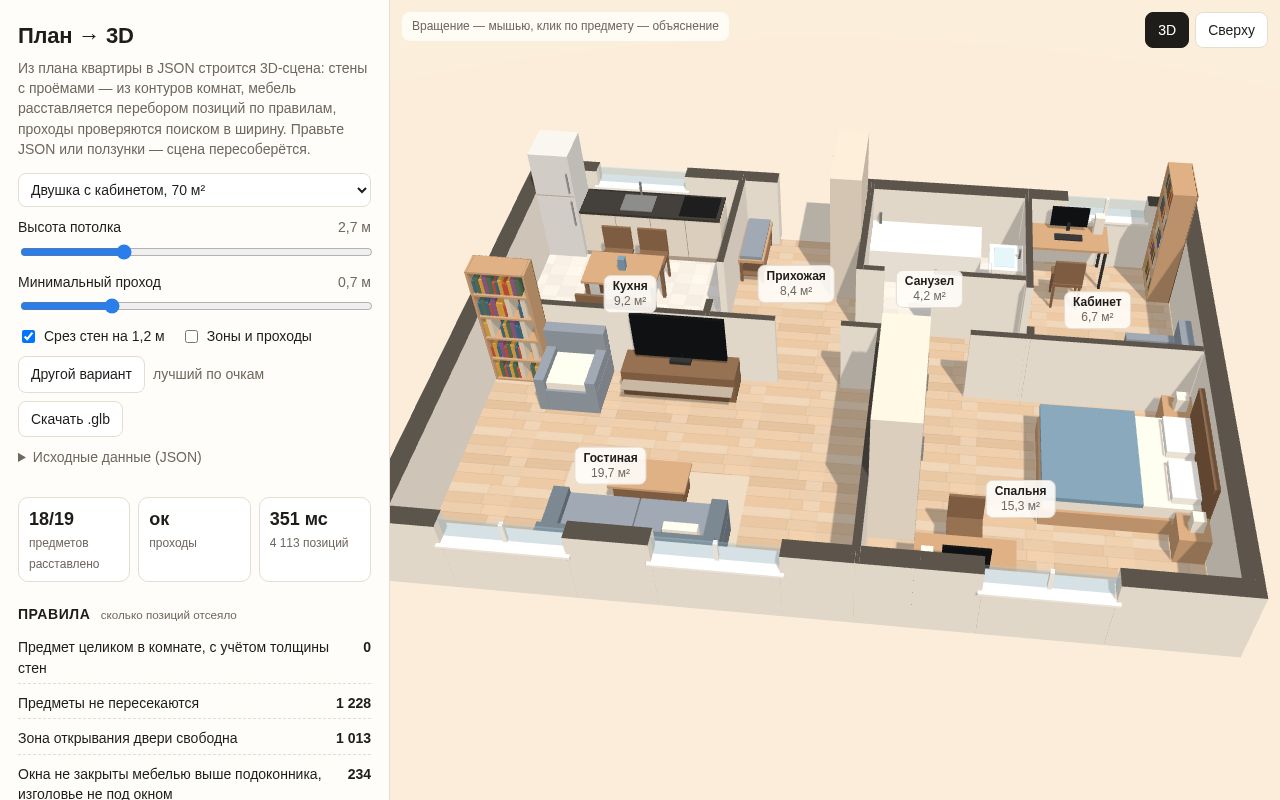The width and height of the screenshot is (1280, 800).
Task: Download the scene via 'Скачать .glb'
Action: (70, 419)
